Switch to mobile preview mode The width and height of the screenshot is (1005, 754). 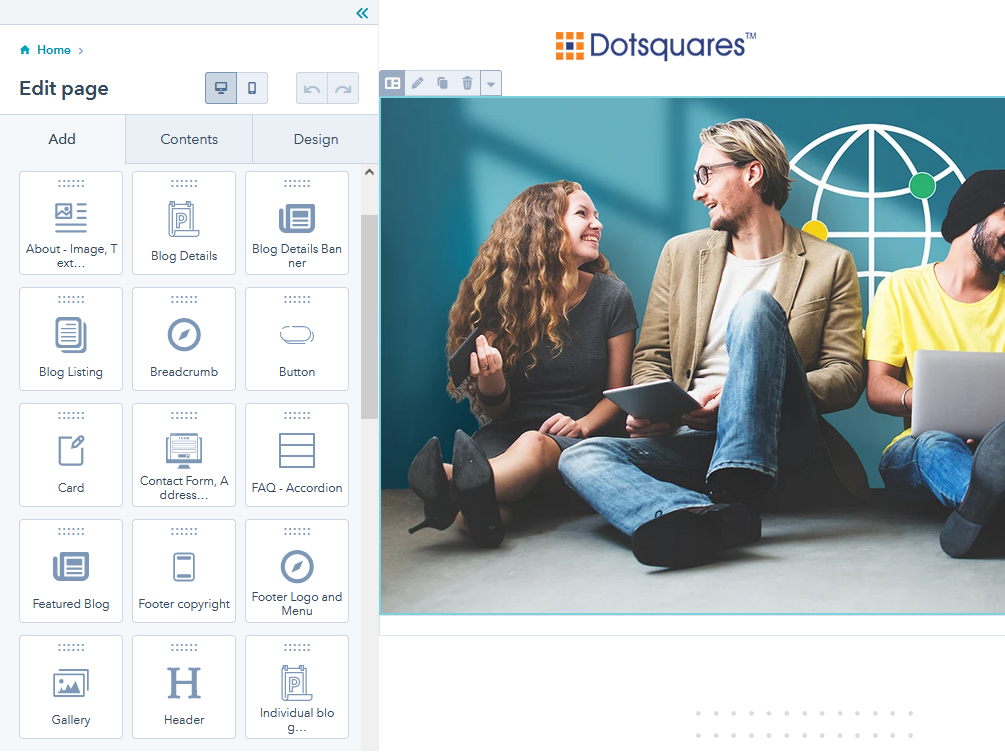252,88
